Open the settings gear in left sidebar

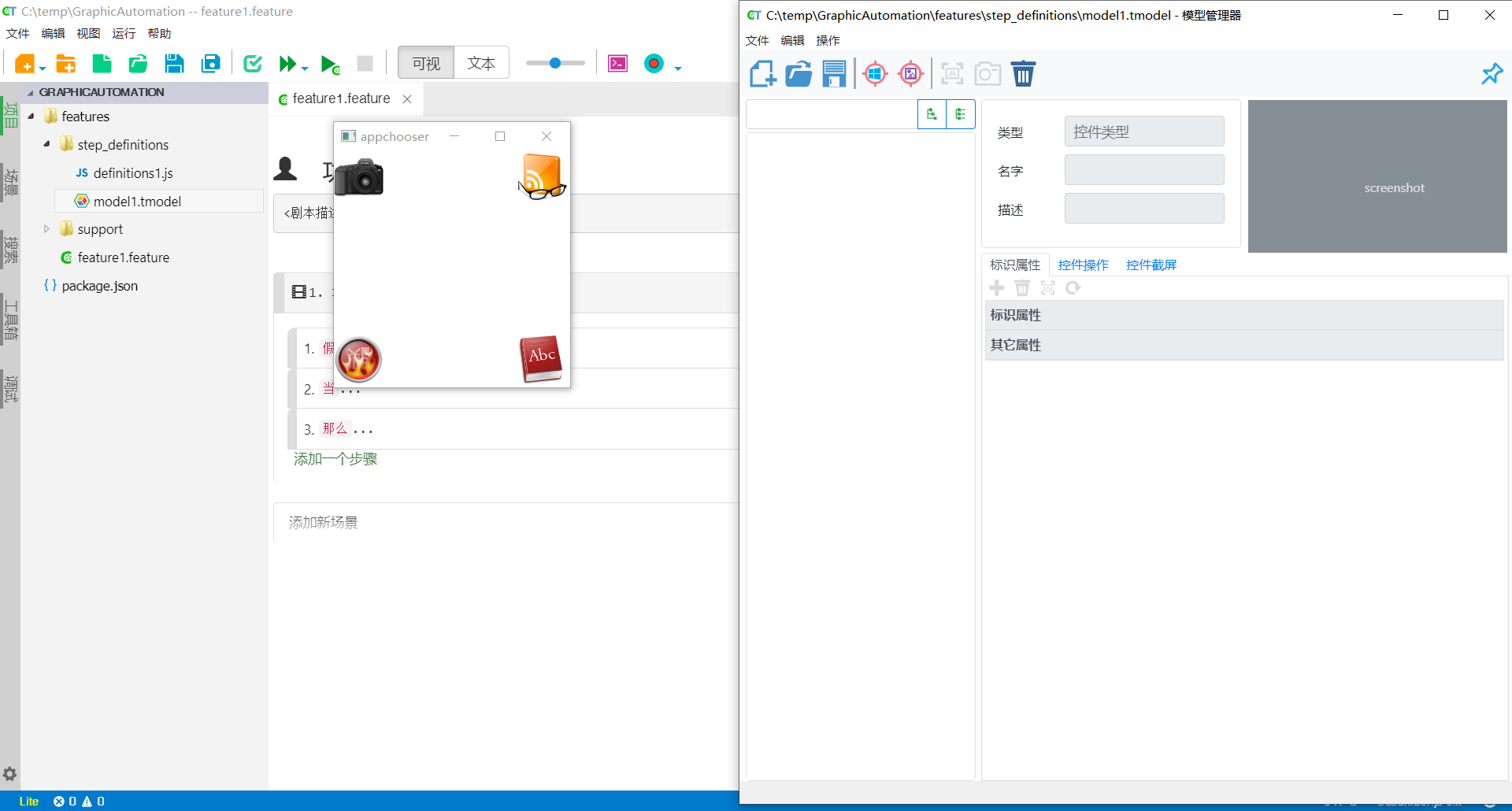[x=9, y=774]
